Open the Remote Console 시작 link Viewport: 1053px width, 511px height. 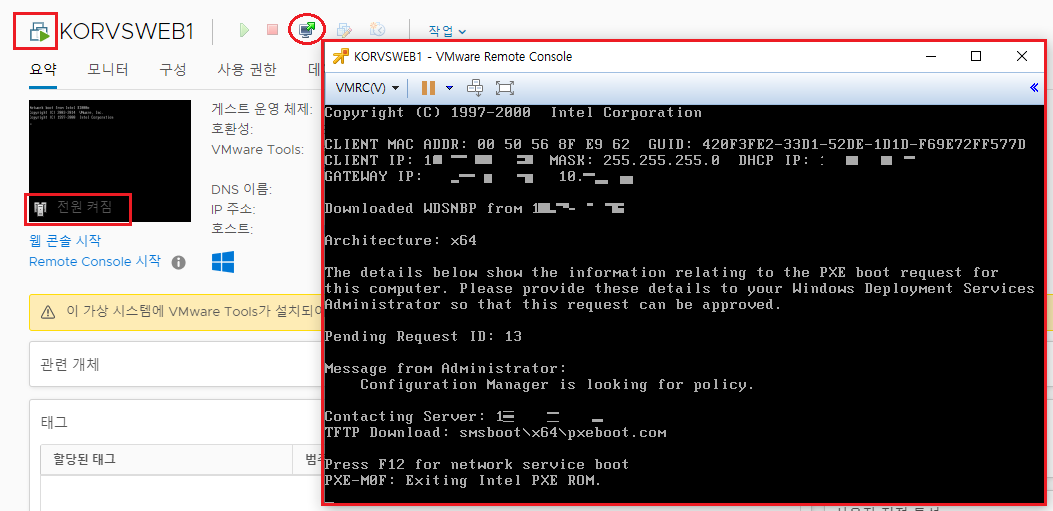point(95,261)
